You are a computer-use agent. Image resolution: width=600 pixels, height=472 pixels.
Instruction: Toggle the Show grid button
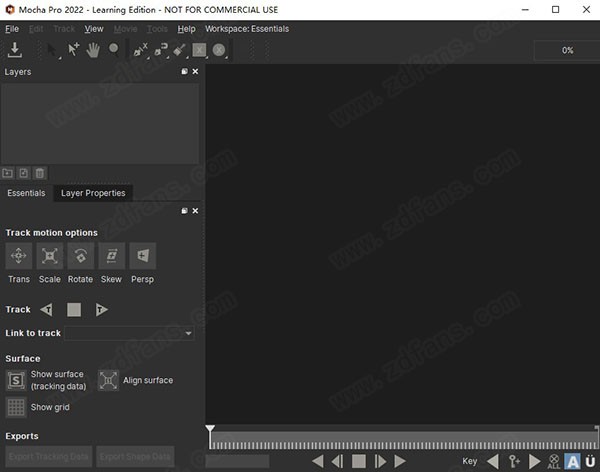pos(16,407)
